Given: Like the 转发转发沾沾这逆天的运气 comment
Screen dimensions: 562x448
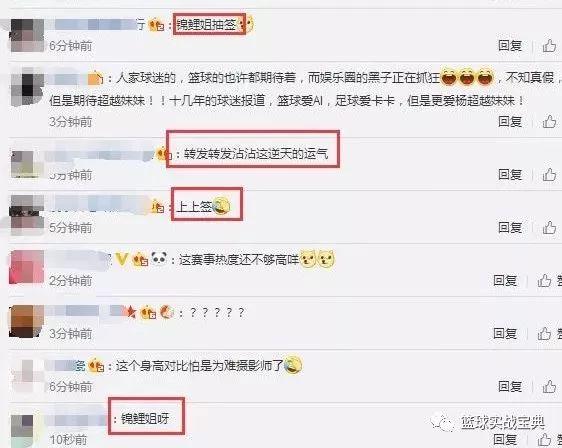Looking at the screenshot, I should pyautogui.click(x=549, y=175).
